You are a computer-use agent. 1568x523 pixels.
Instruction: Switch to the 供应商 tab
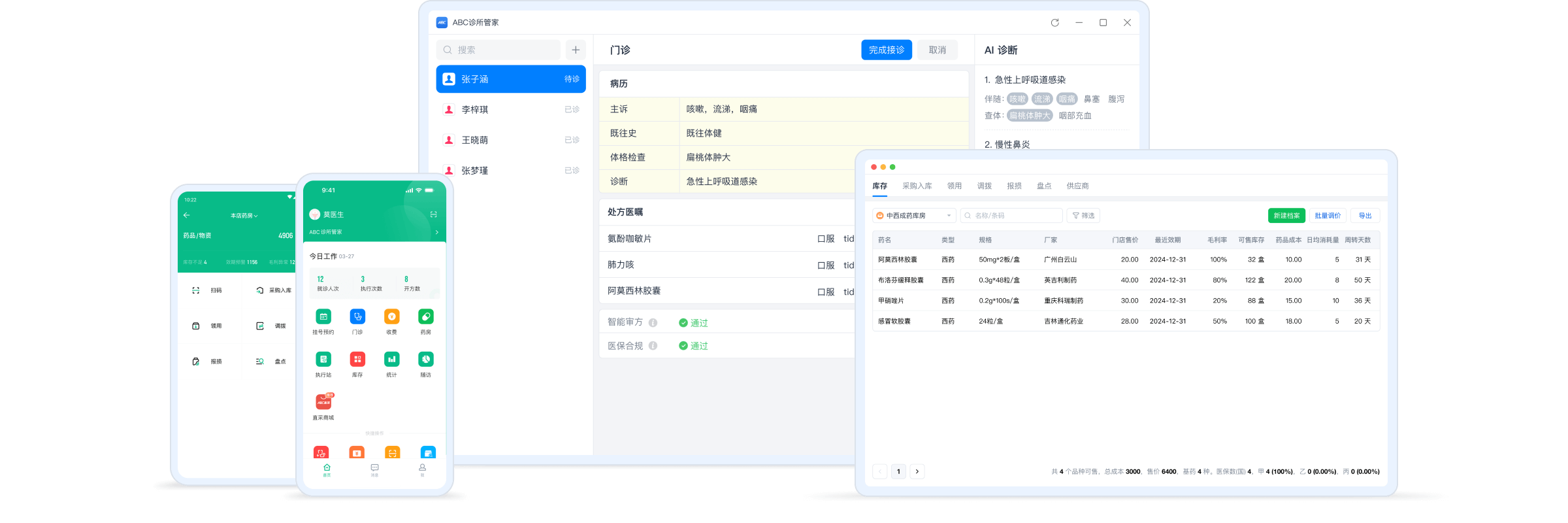click(x=1077, y=186)
